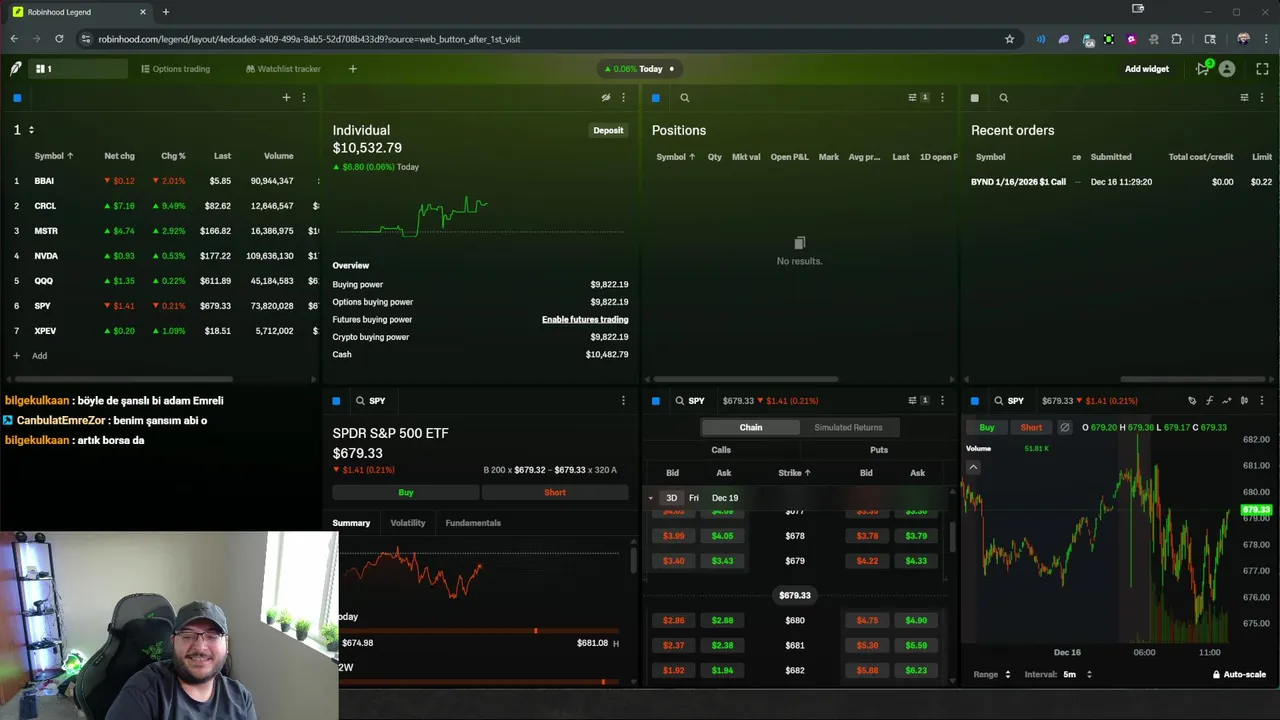Viewport: 1280px width, 720px height.
Task: Change chart type candlestick icon
Action: pyautogui.click(x=1244, y=401)
